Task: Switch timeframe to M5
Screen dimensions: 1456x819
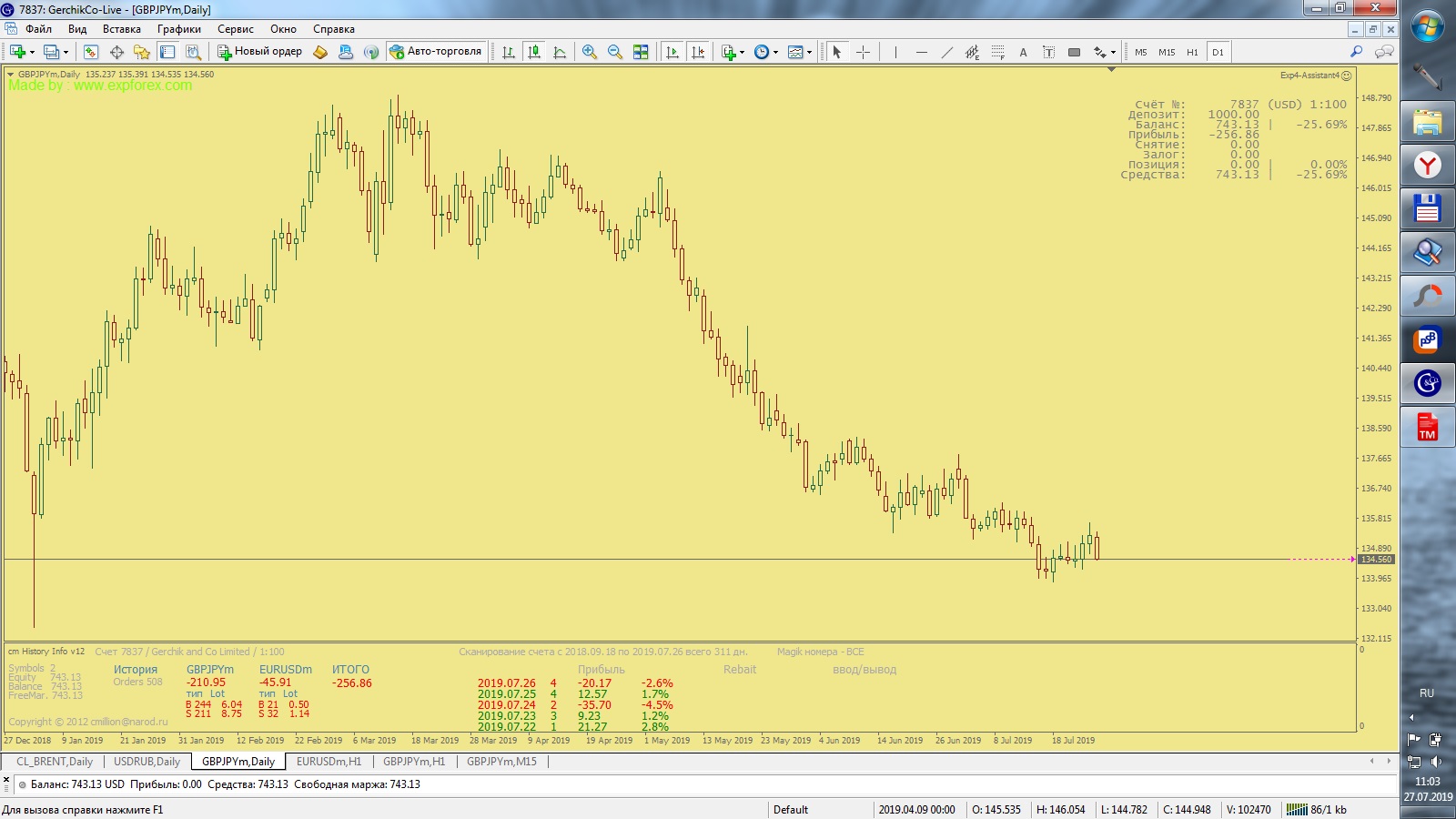Action: (x=1141, y=52)
